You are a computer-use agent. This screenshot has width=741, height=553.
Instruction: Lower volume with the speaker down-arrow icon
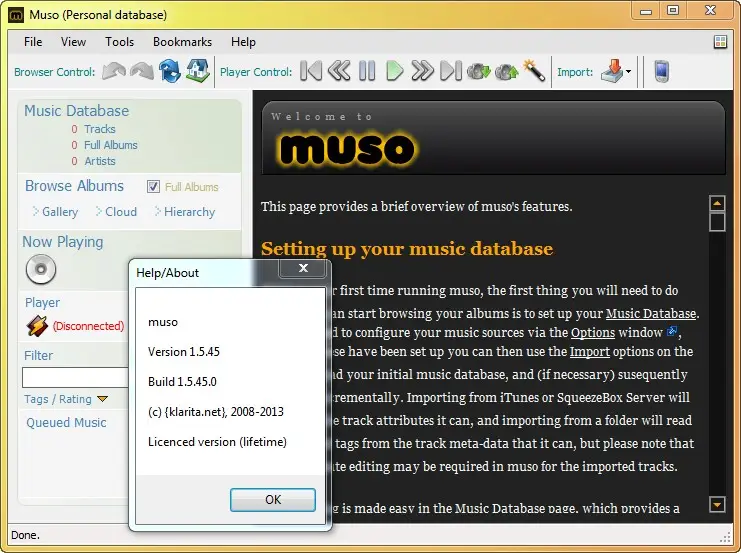coord(479,72)
